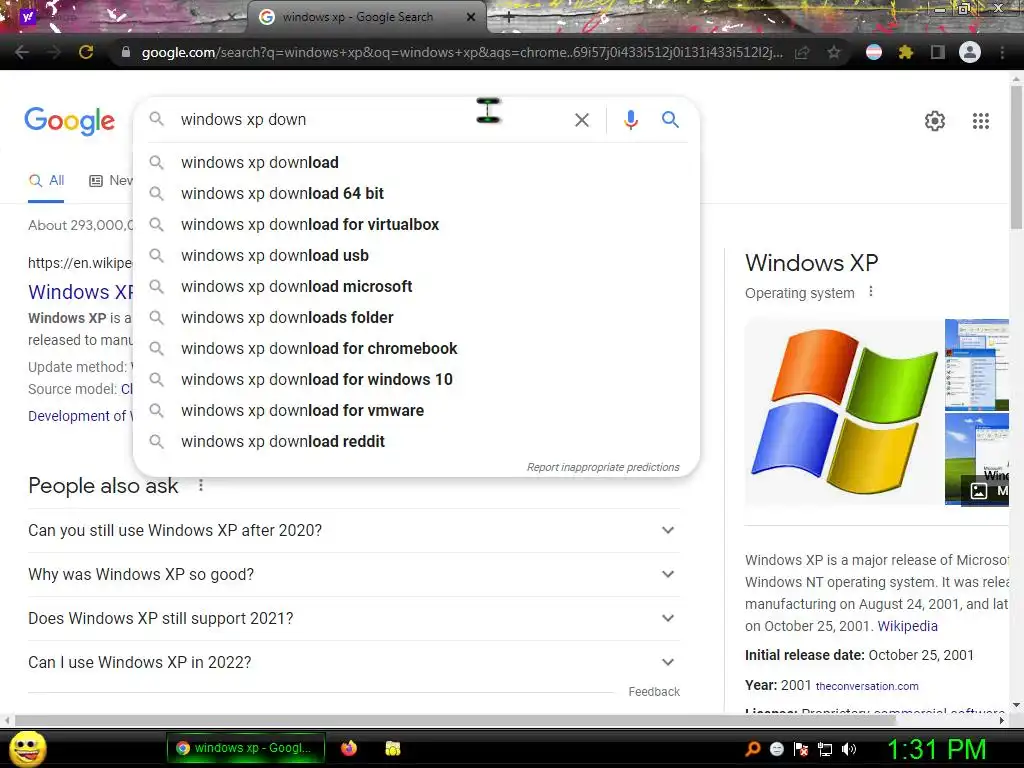The height and width of the screenshot is (768, 1024).
Task: Choose suggestion windows xp download 64 bit
Action: [x=416, y=193]
